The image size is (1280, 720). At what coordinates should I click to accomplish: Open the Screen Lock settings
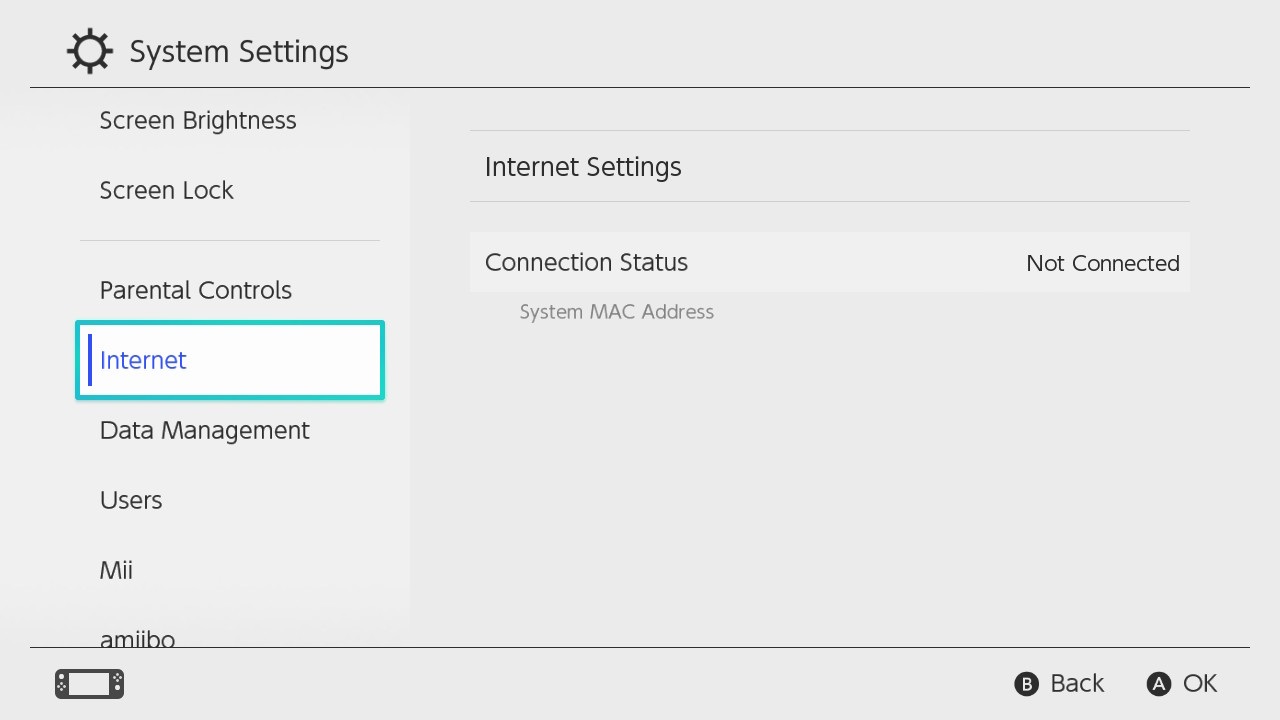tap(167, 191)
